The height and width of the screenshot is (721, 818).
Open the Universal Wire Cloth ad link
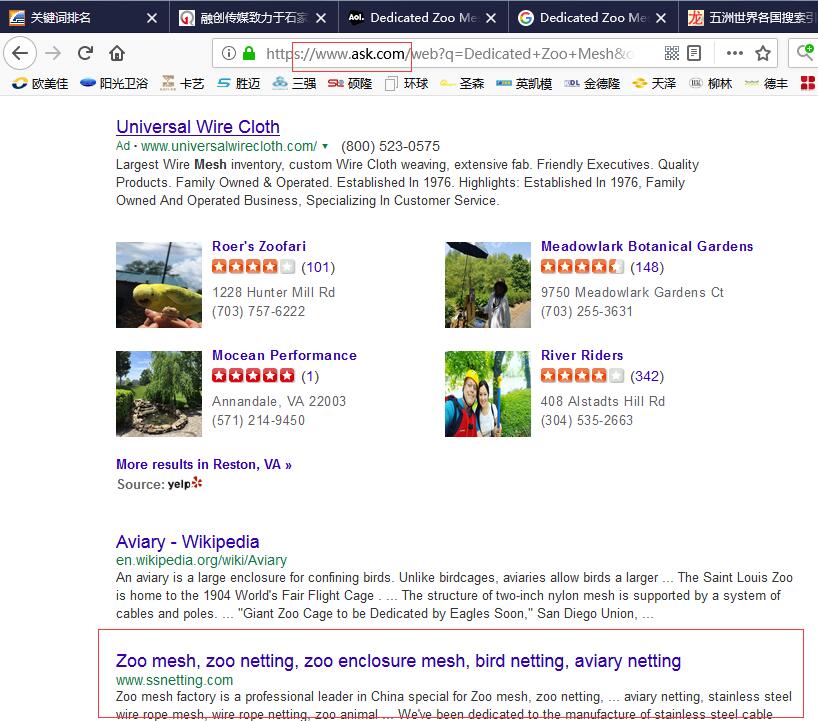[x=197, y=126]
